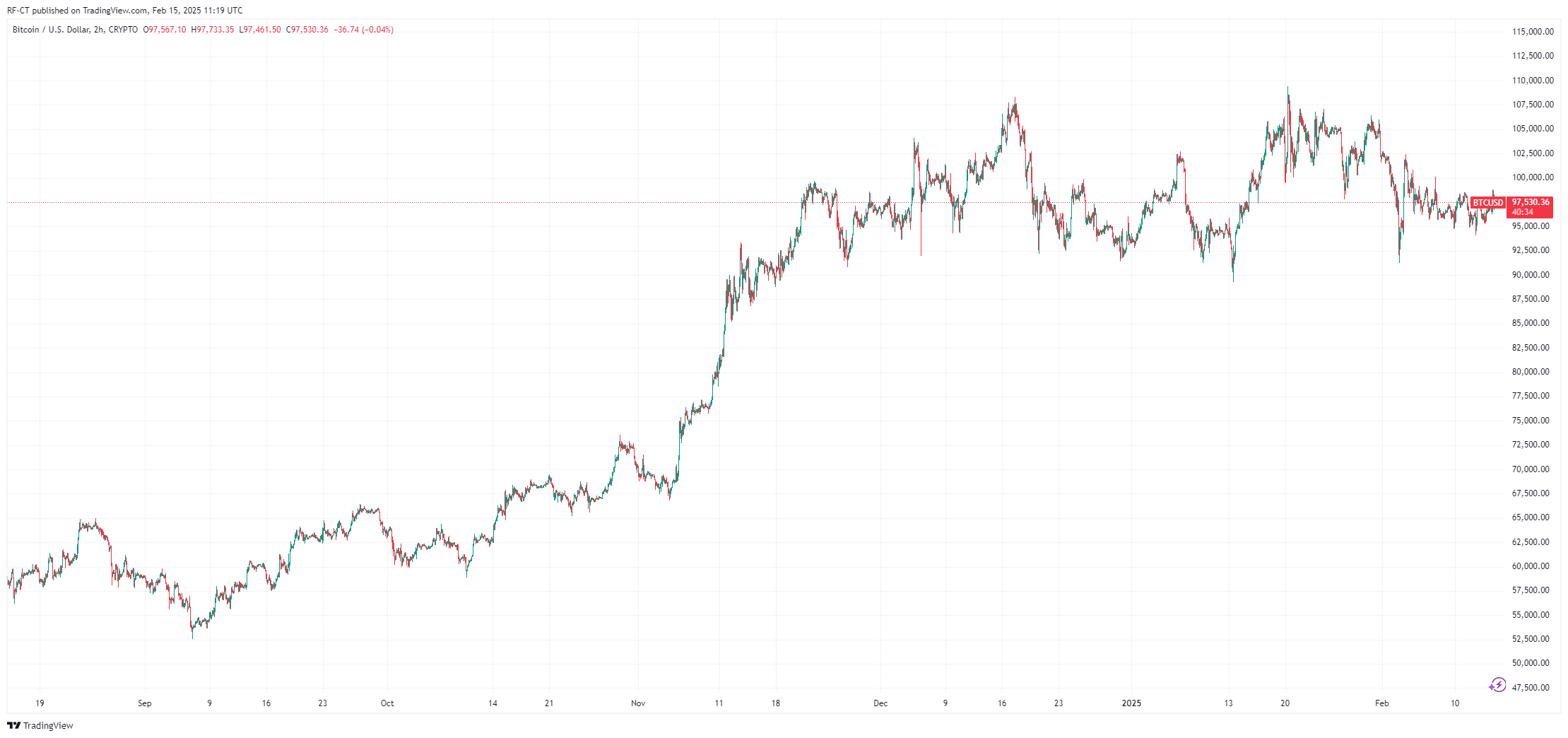Click the TradingView logo at bottom
Screen dimensions: 1568x738
(40, 725)
